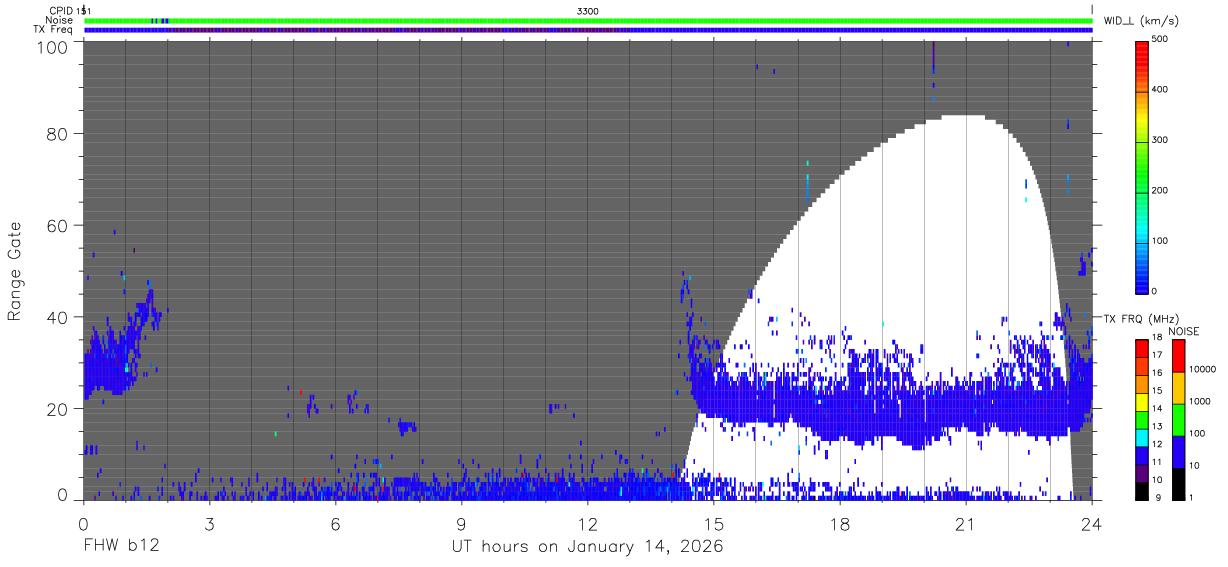Screen dimensions: 1228x567
Task: Click the green segment of NOISE bar
Action: click(1177, 419)
